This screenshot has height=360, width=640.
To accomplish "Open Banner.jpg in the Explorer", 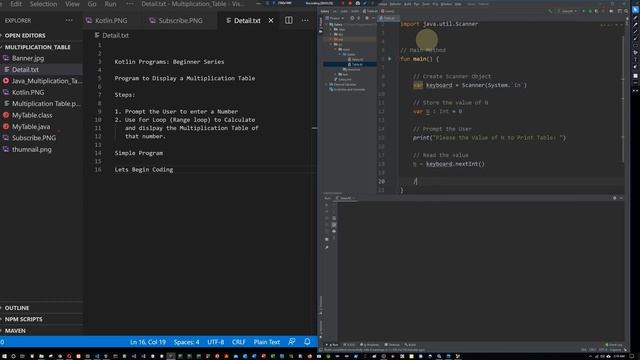I will 28,58.
